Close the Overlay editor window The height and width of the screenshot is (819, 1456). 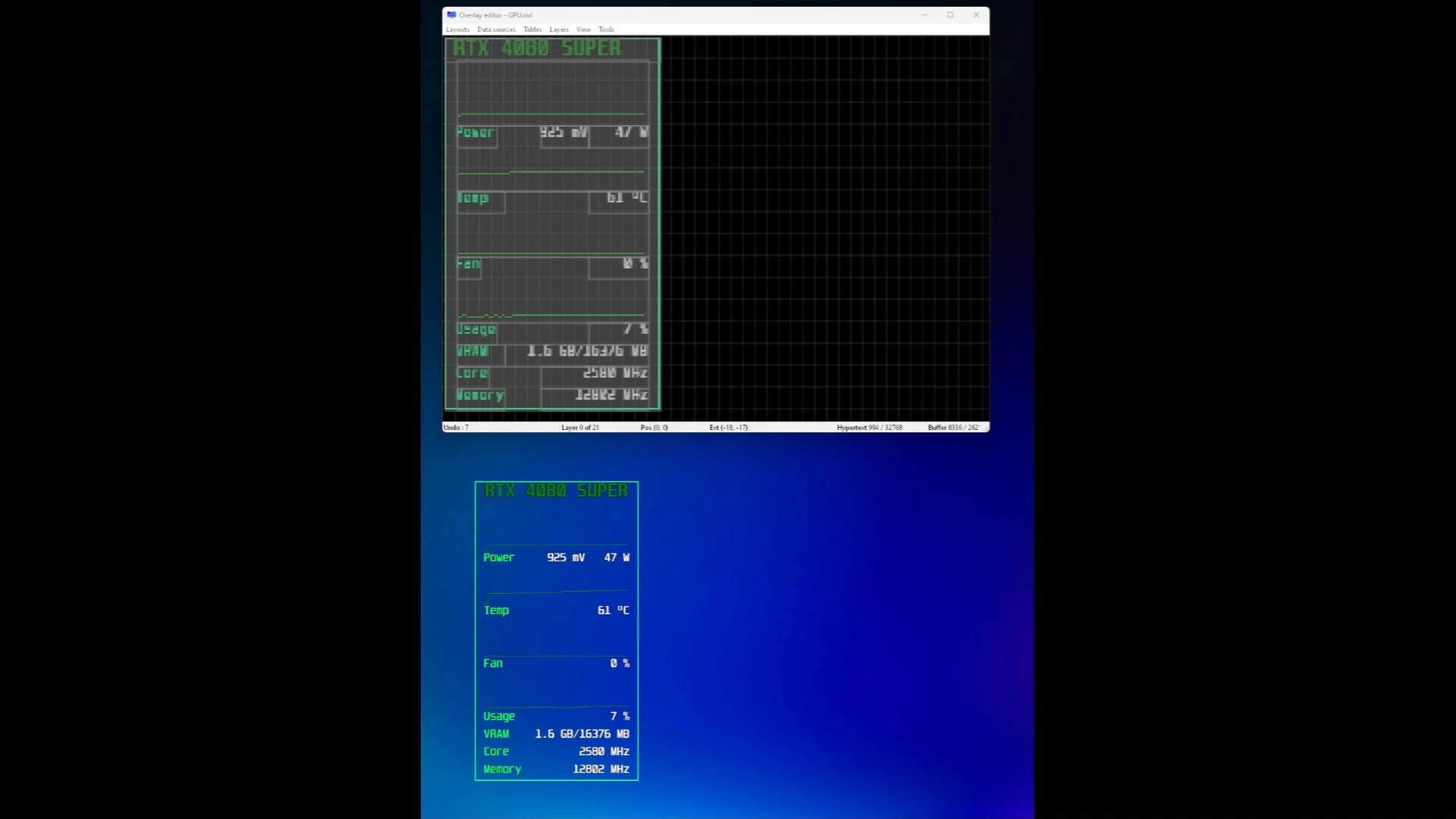[x=976, y=14]
